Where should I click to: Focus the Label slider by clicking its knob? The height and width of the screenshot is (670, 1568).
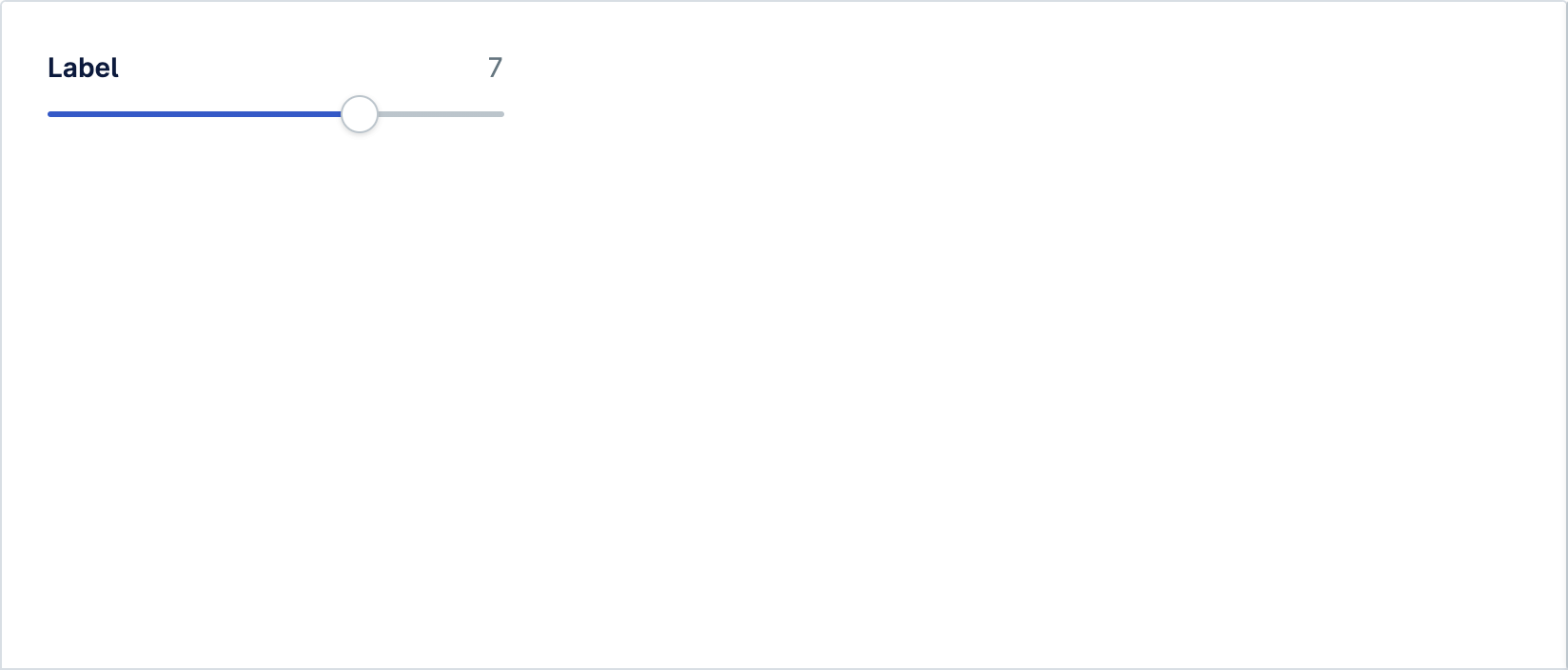(x=360, y=114)
